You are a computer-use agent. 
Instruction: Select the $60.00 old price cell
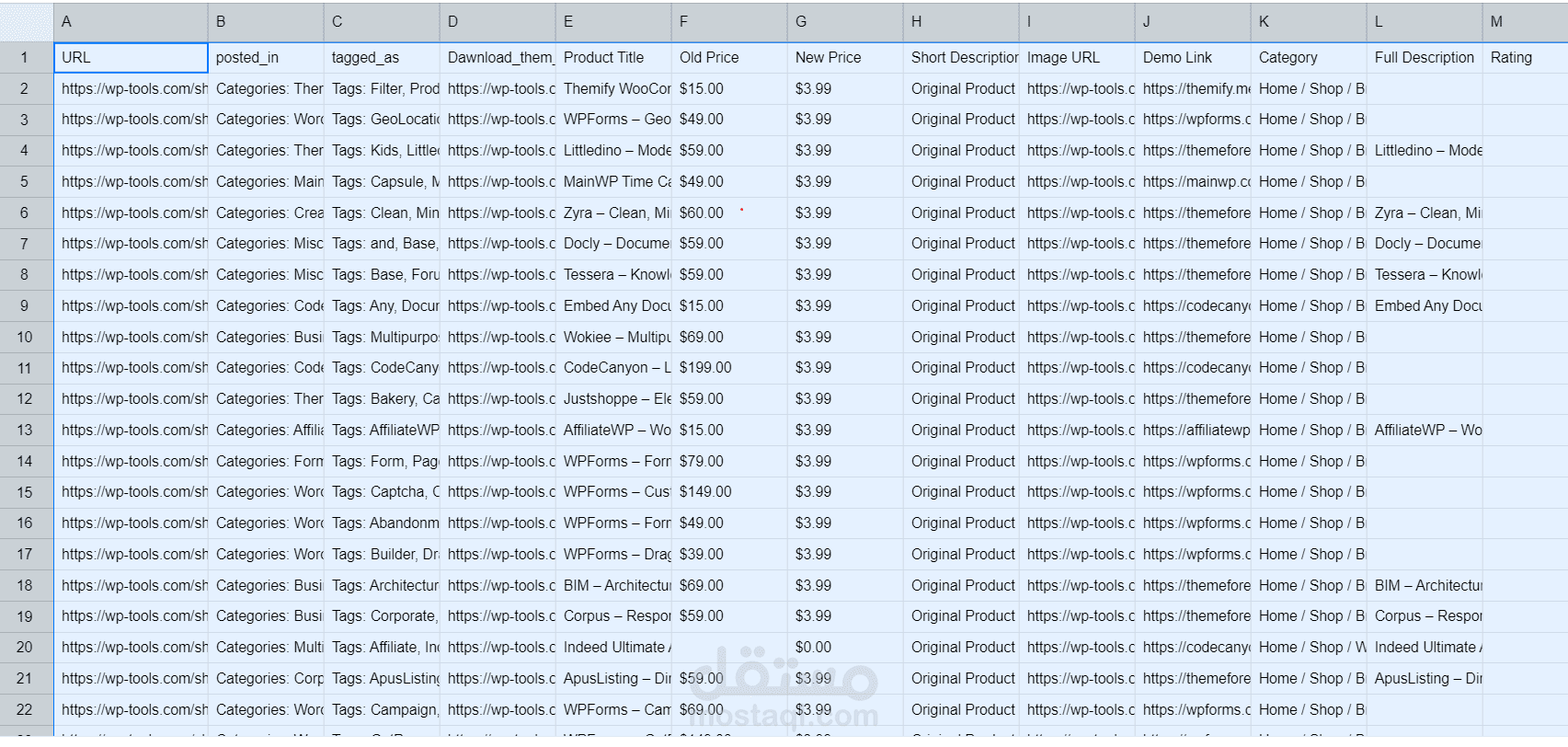tap(729, 213)
